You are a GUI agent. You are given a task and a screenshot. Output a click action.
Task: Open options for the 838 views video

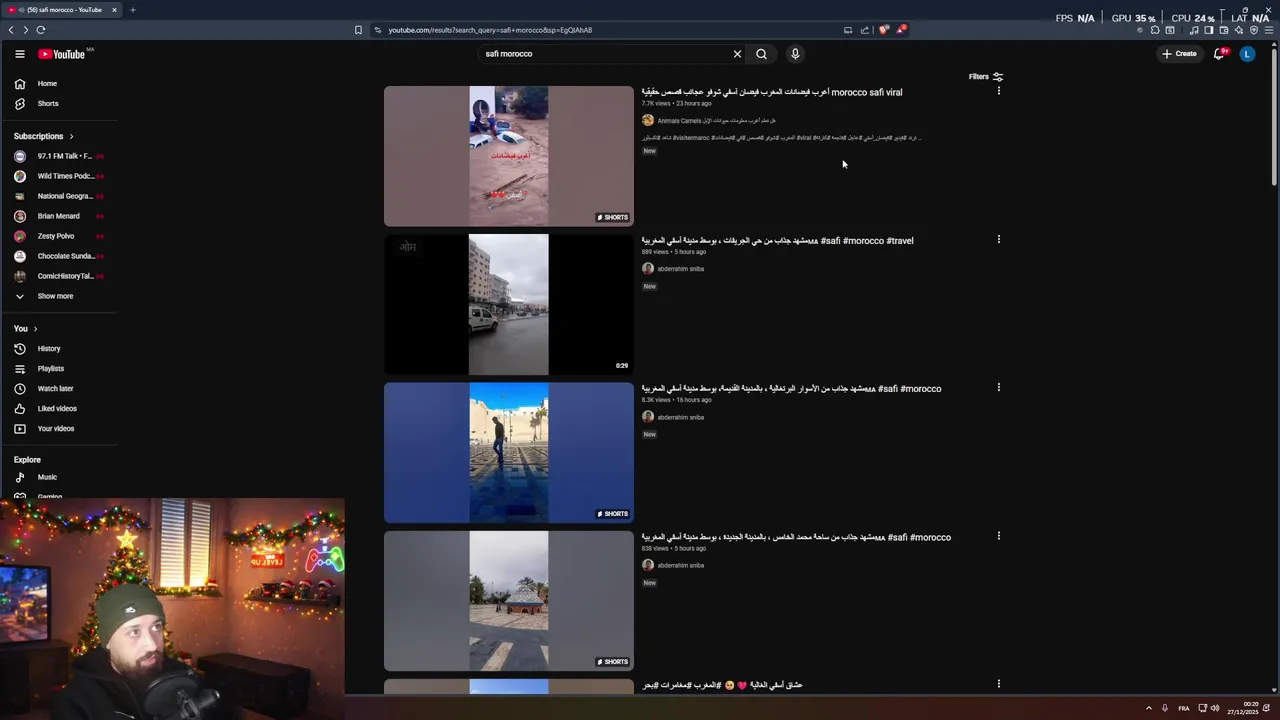[998, 535]
